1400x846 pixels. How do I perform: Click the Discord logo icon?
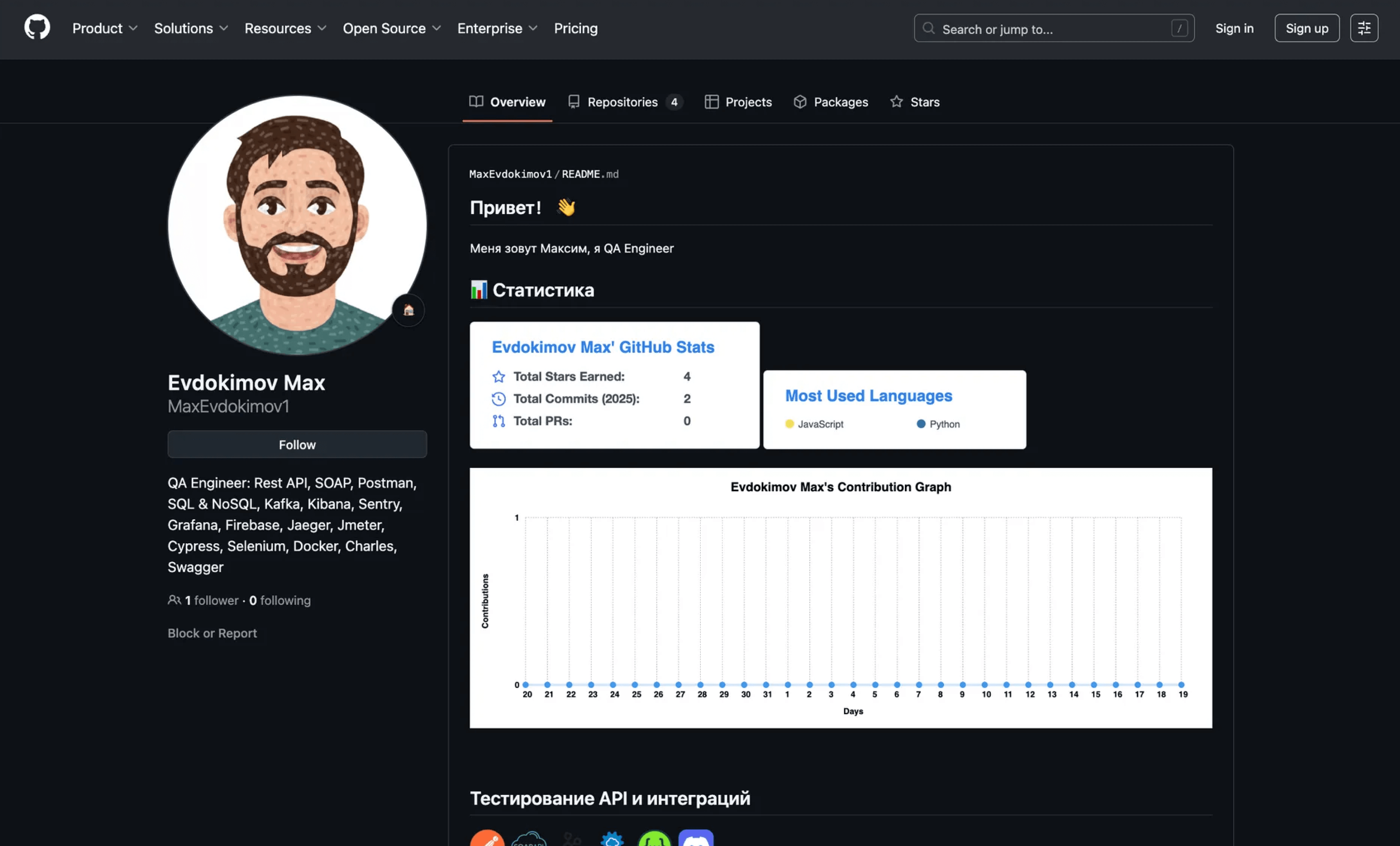click(696, 839)
